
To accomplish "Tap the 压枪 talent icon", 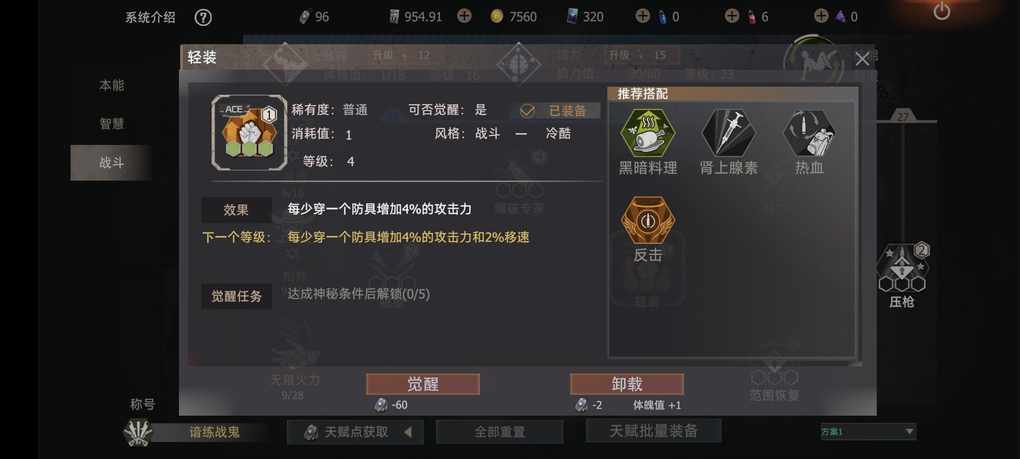I will click(x=902, y=268).
